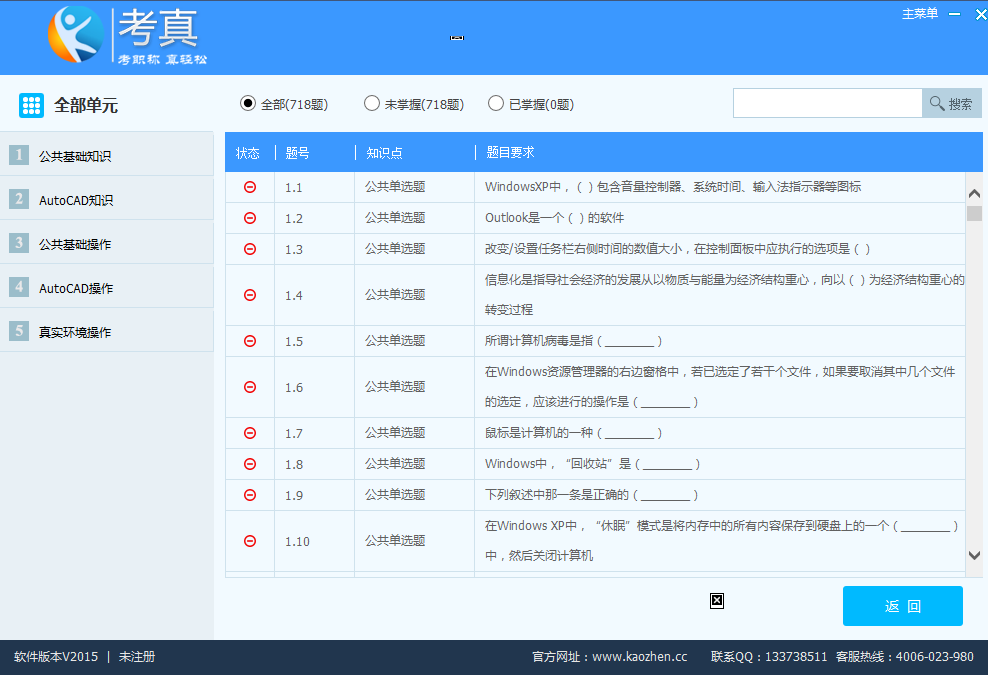The width and height of the screenshot is (988, 675).
Task: Click the 搜索 search button
Action: (x=951, y=104)
